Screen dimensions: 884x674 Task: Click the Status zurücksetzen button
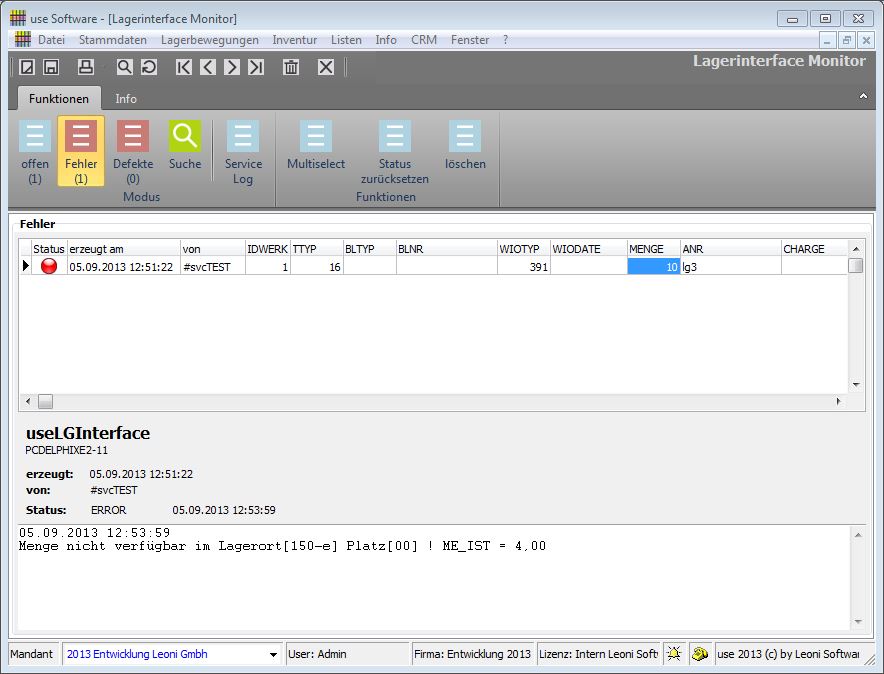(395, 151)
